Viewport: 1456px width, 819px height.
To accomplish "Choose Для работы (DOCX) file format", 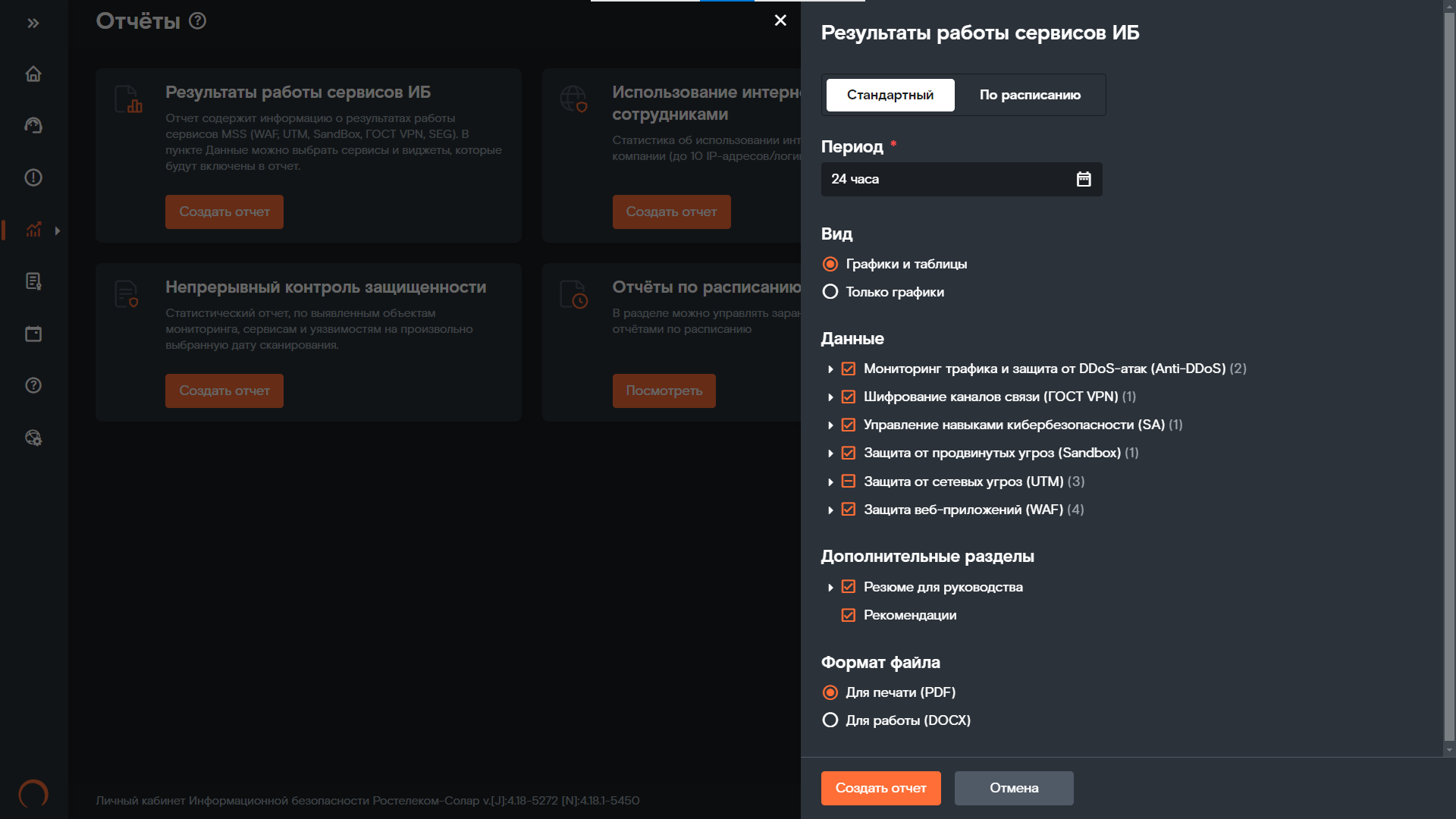I will tap(830, 720).
